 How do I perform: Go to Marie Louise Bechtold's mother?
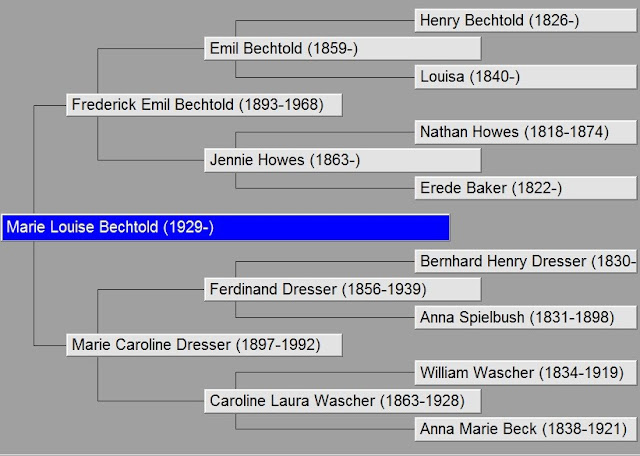coord(207,345)
